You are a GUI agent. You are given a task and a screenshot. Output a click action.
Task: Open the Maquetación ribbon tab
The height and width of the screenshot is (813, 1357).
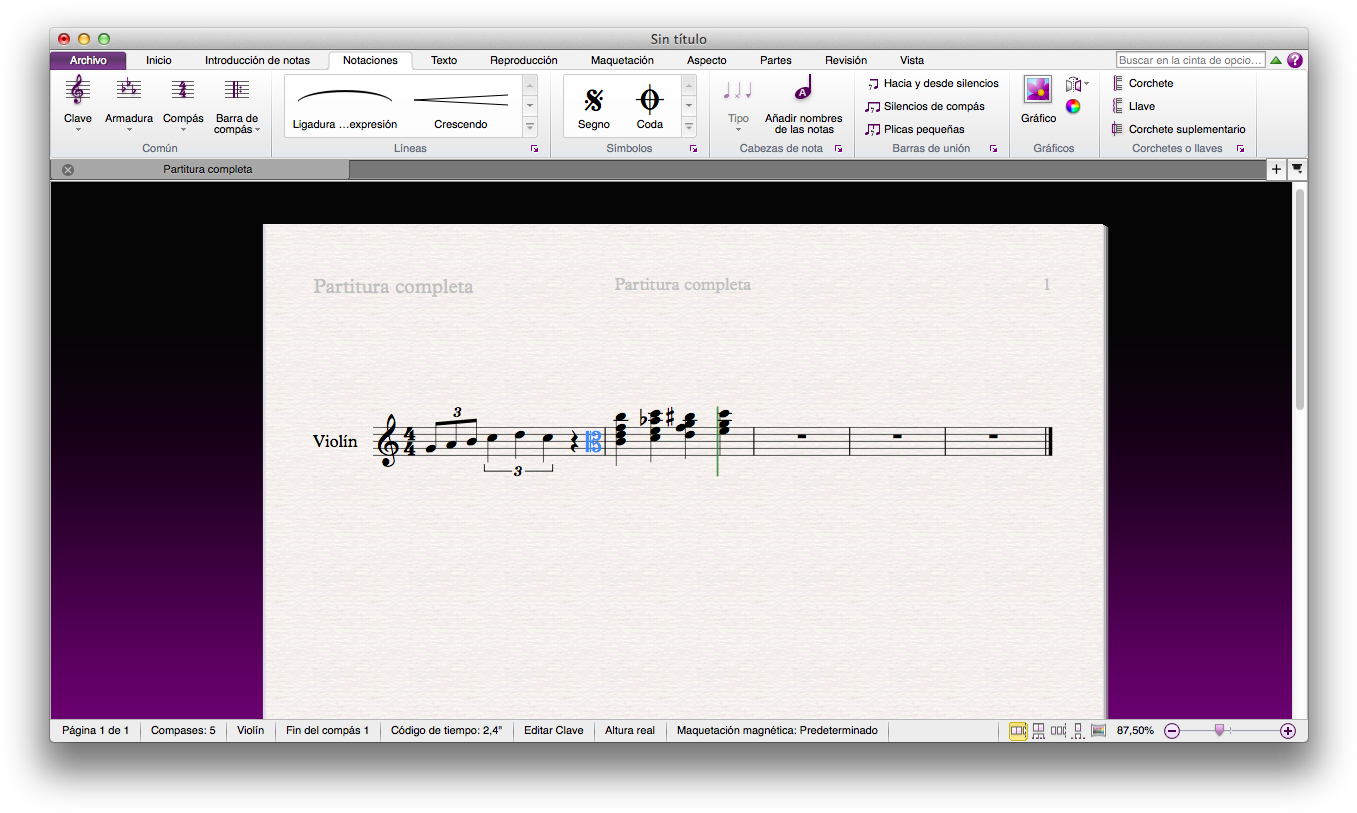click(x=621, y=60)
